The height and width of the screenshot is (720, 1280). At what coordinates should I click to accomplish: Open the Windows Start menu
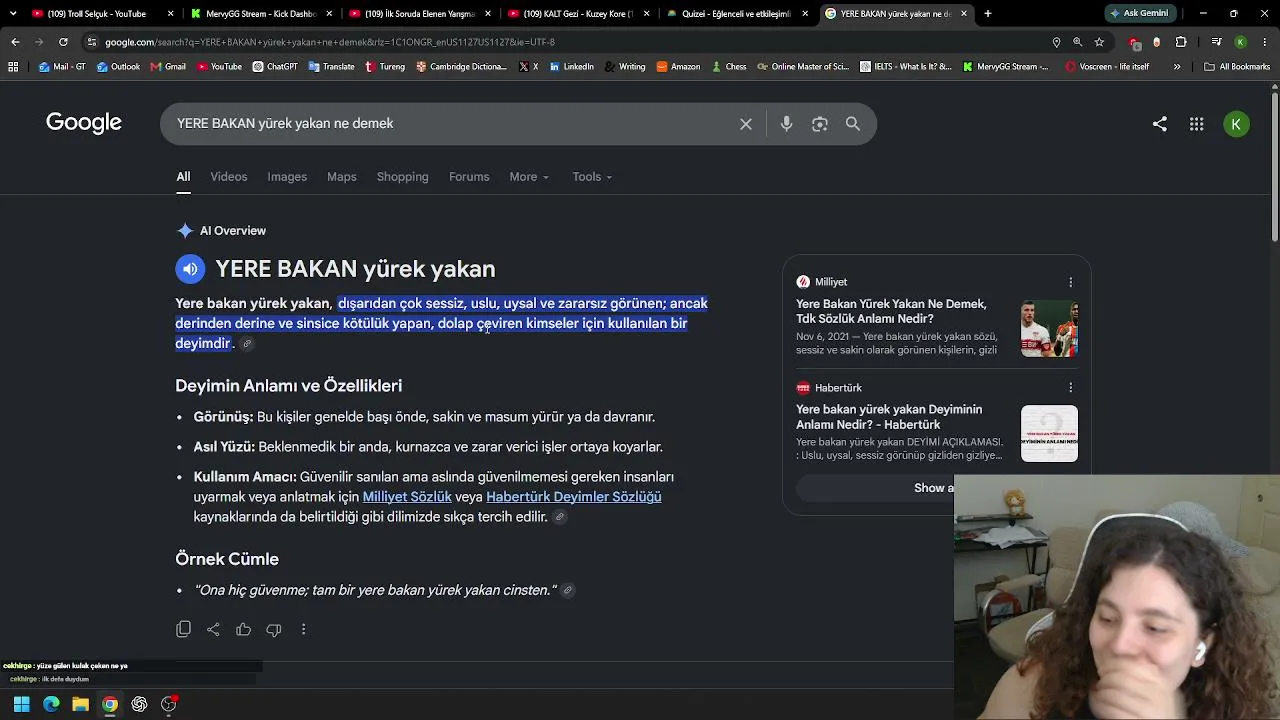pos(21,704)
